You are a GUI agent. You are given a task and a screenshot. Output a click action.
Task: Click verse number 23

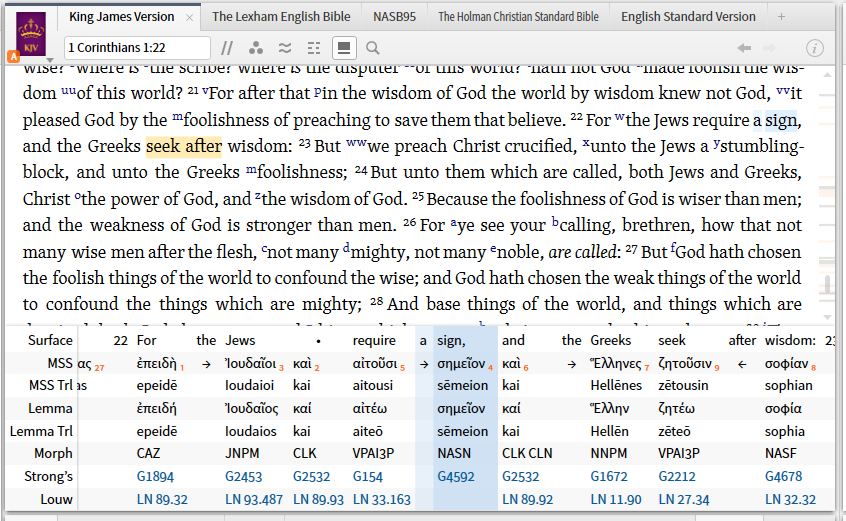(304, 143)
